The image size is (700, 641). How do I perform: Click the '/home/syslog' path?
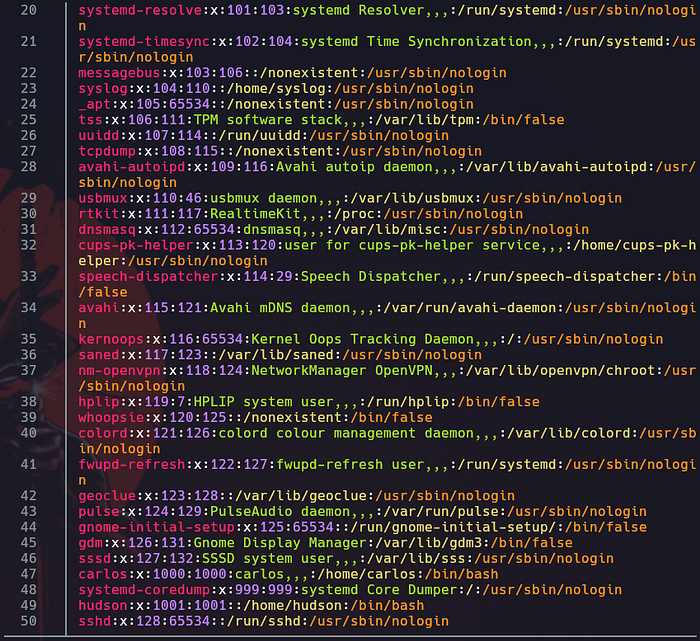click(276, 88)
